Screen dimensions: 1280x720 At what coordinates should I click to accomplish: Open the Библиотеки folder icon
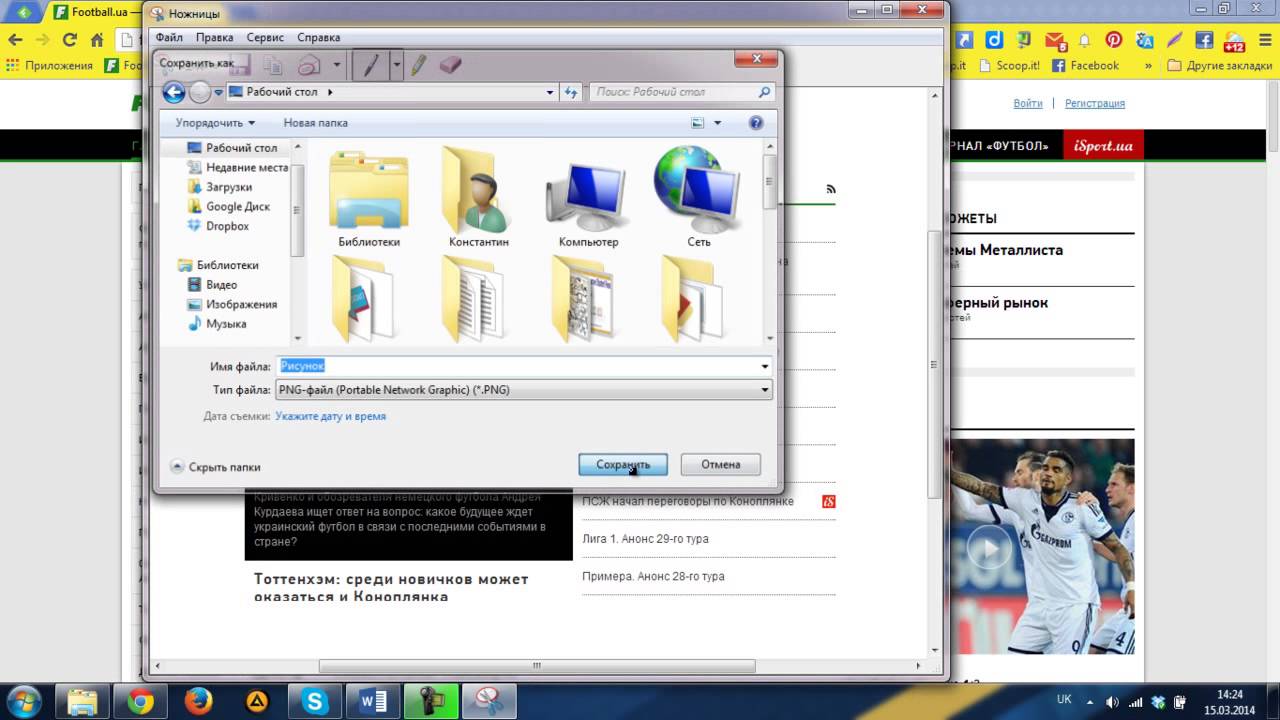tap(369, 197)
